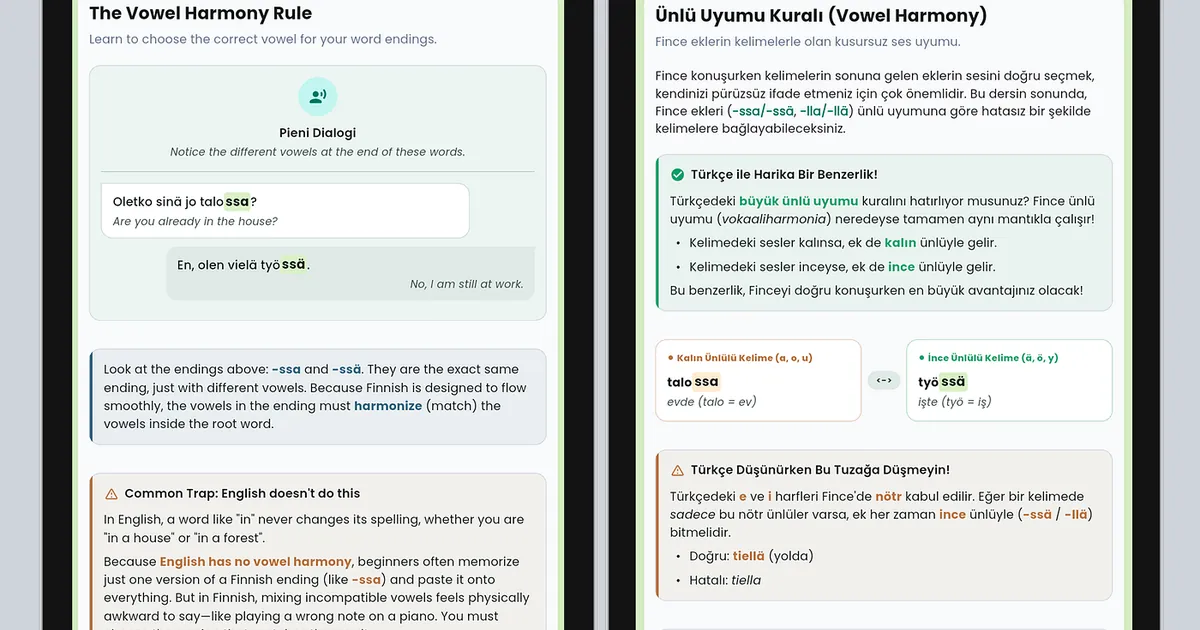Click the 'Hatalı: tiella' bullet

click(x=725, y=580)
